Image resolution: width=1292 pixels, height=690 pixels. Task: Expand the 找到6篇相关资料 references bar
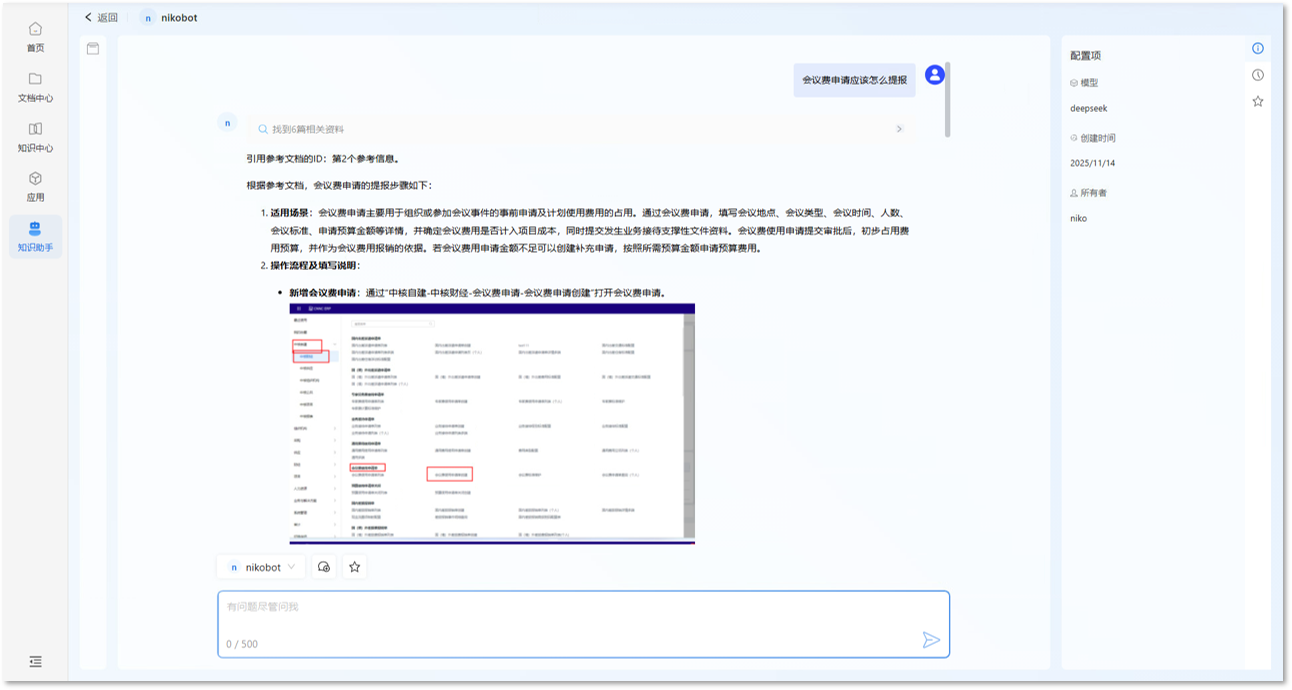pos(578,129)
